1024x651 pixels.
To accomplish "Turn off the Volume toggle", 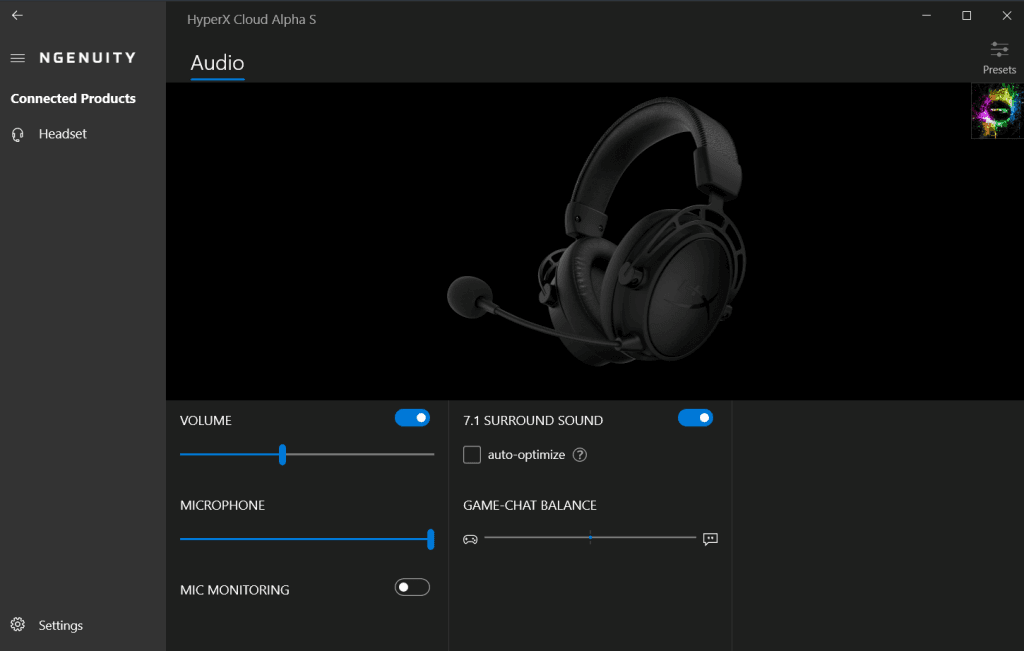I will click(412, 418).
